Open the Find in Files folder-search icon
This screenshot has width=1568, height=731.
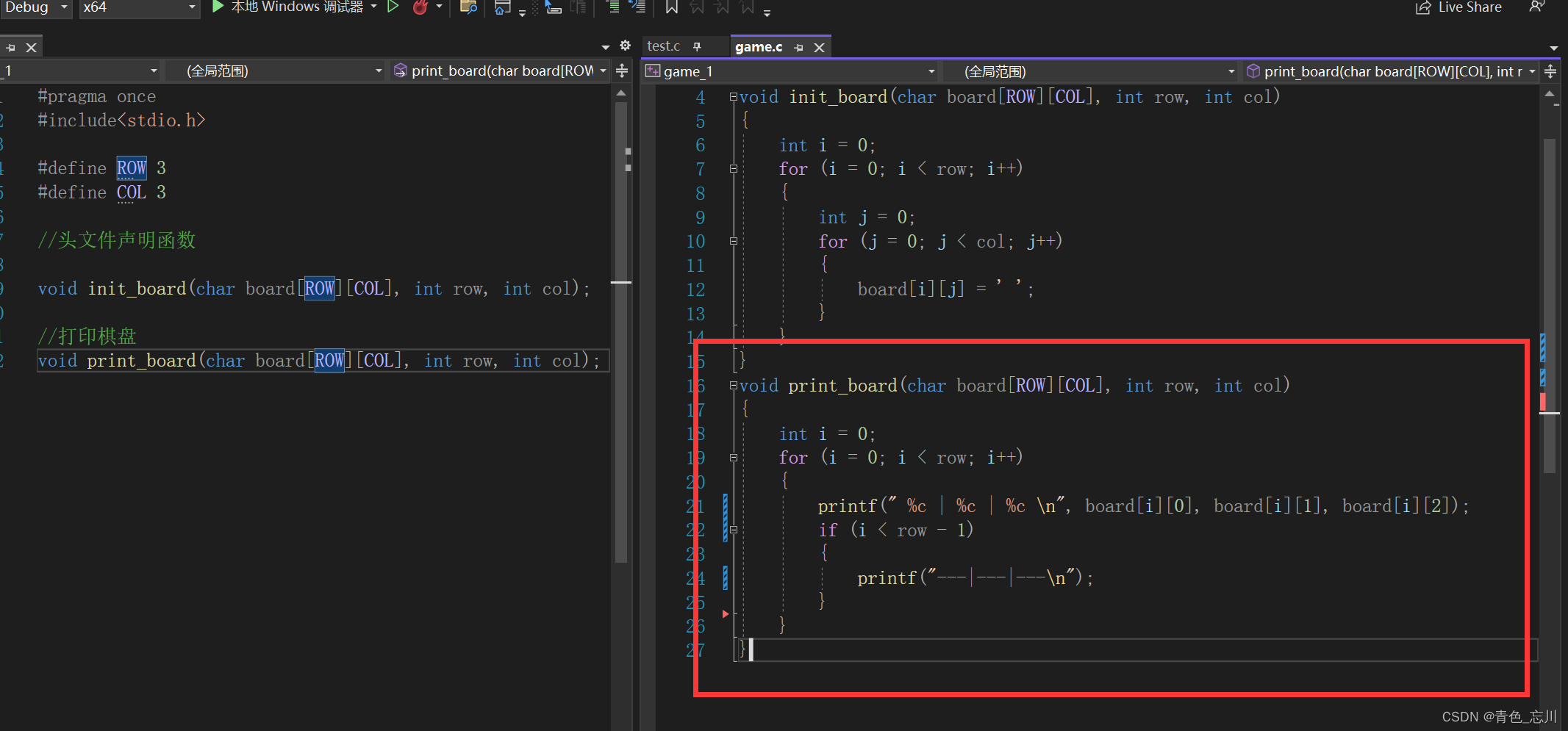point(468,7)
